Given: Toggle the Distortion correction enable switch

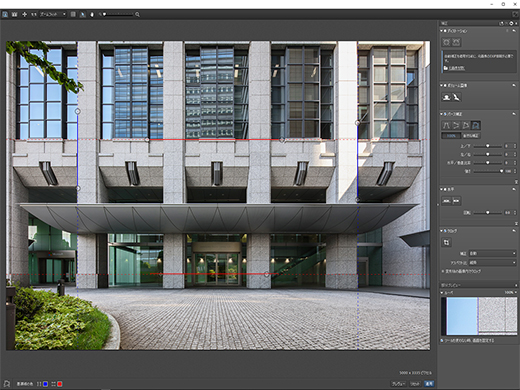Looking at the screenshot, I should click(445, 31).
